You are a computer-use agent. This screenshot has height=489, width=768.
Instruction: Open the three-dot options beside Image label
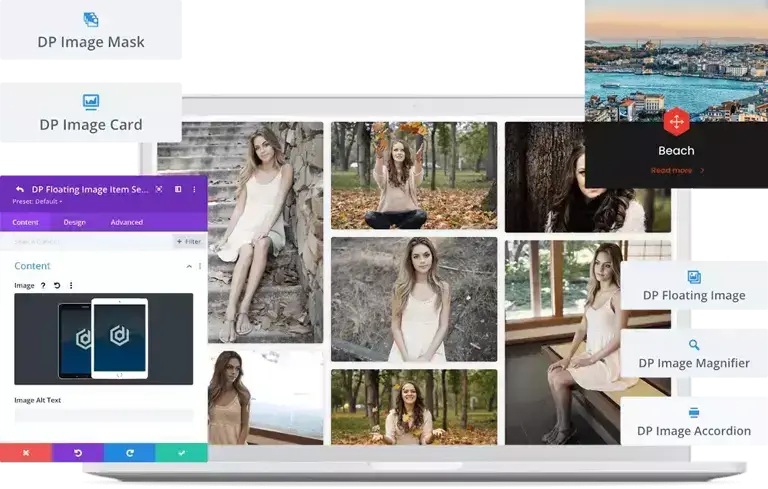point(71,285)
